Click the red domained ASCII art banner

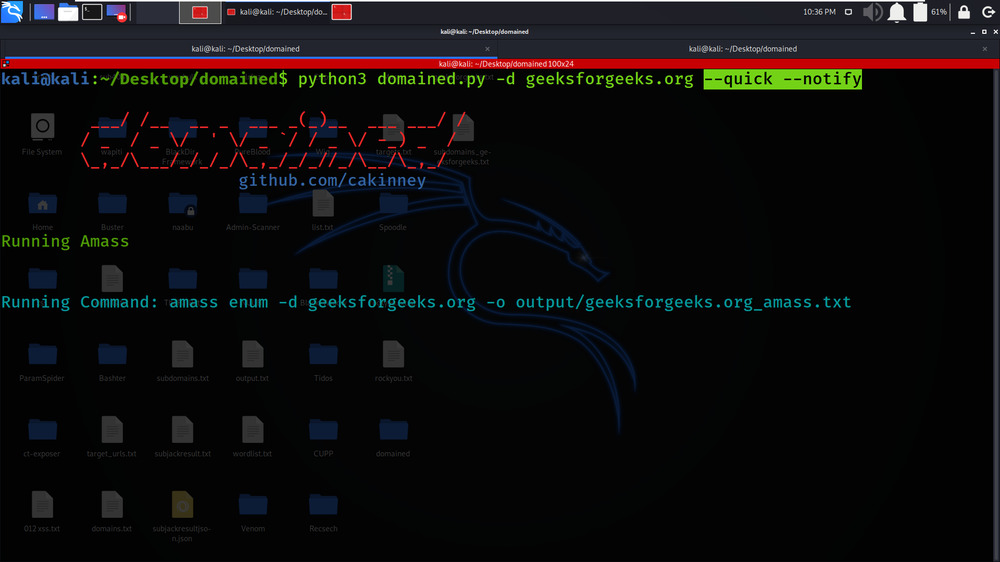[x=274, y=140]
